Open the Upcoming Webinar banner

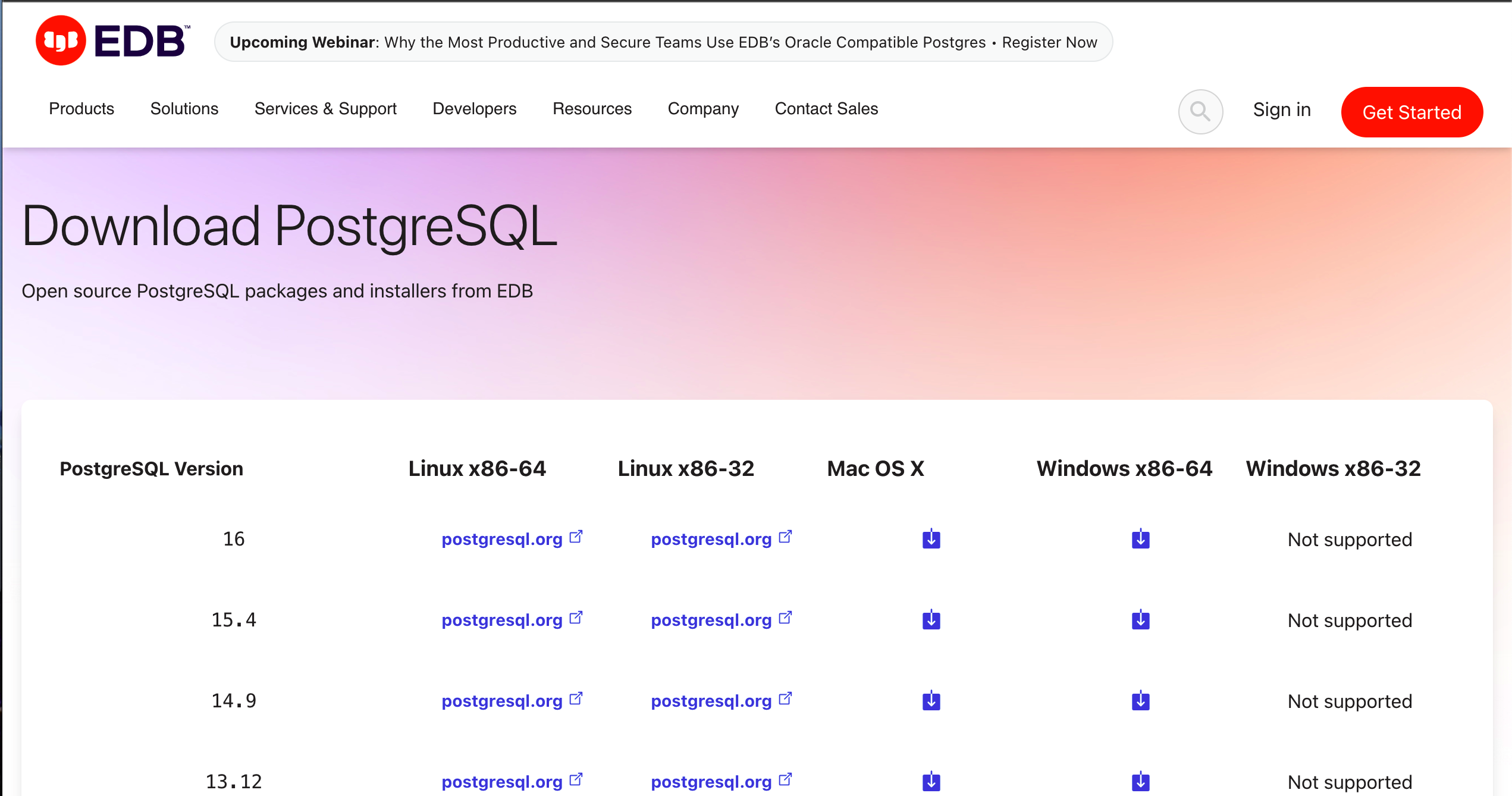click(x=663, y=42)
